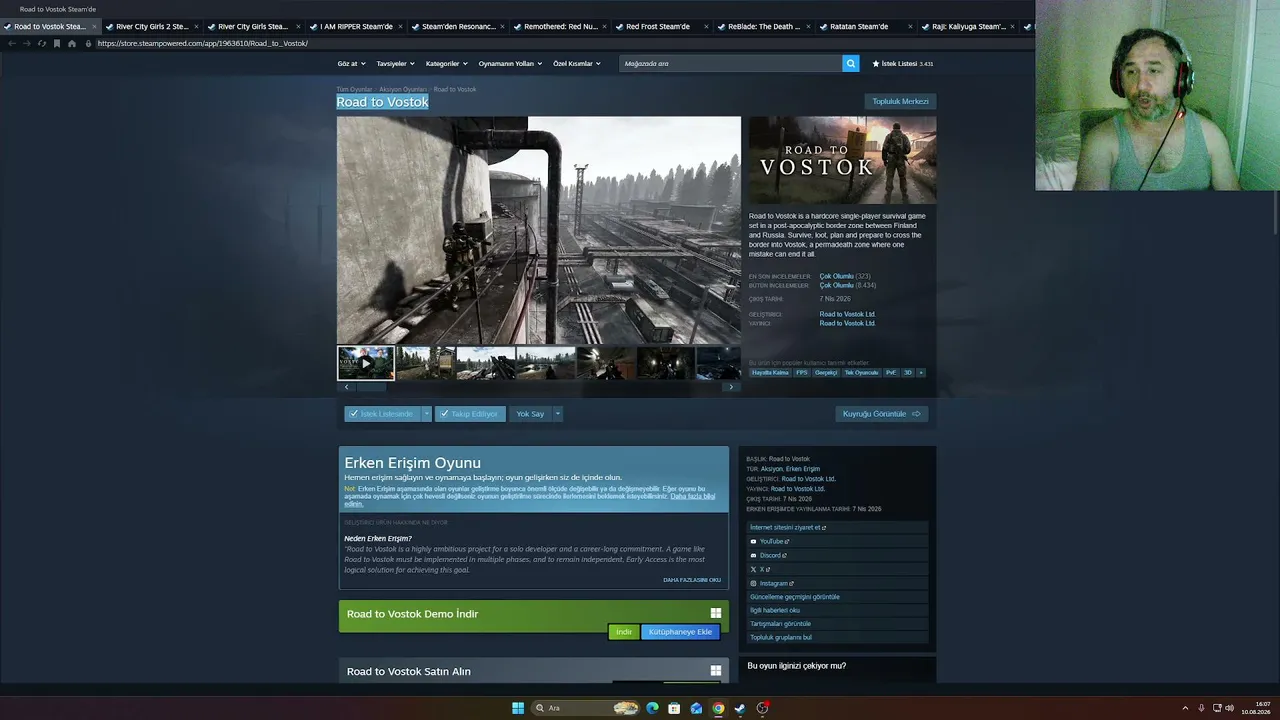1280x720 pixels.
Task: Click the magnifier search button in the store bar
Action: coord(851,63)
